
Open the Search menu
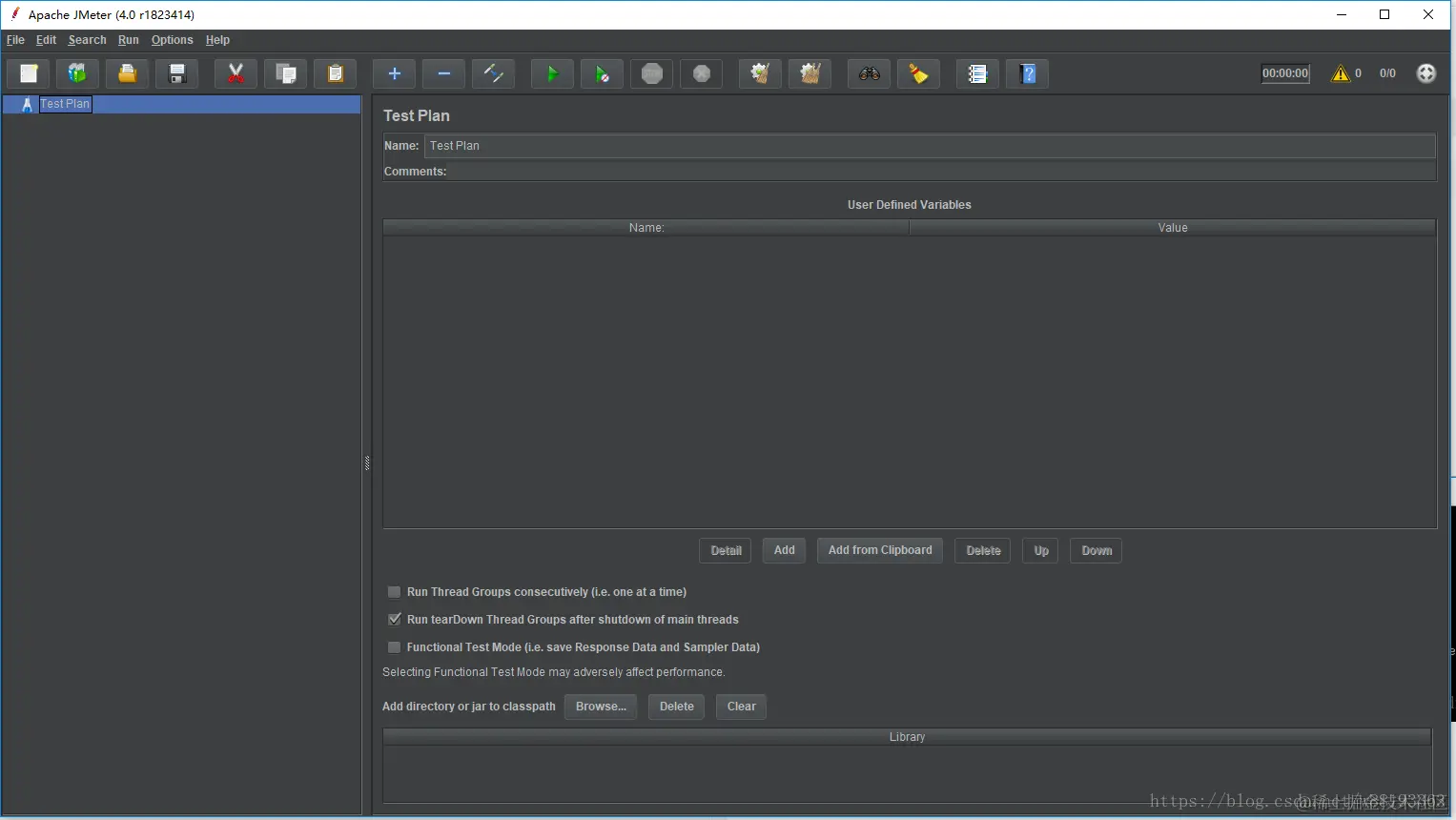point(87,40)
